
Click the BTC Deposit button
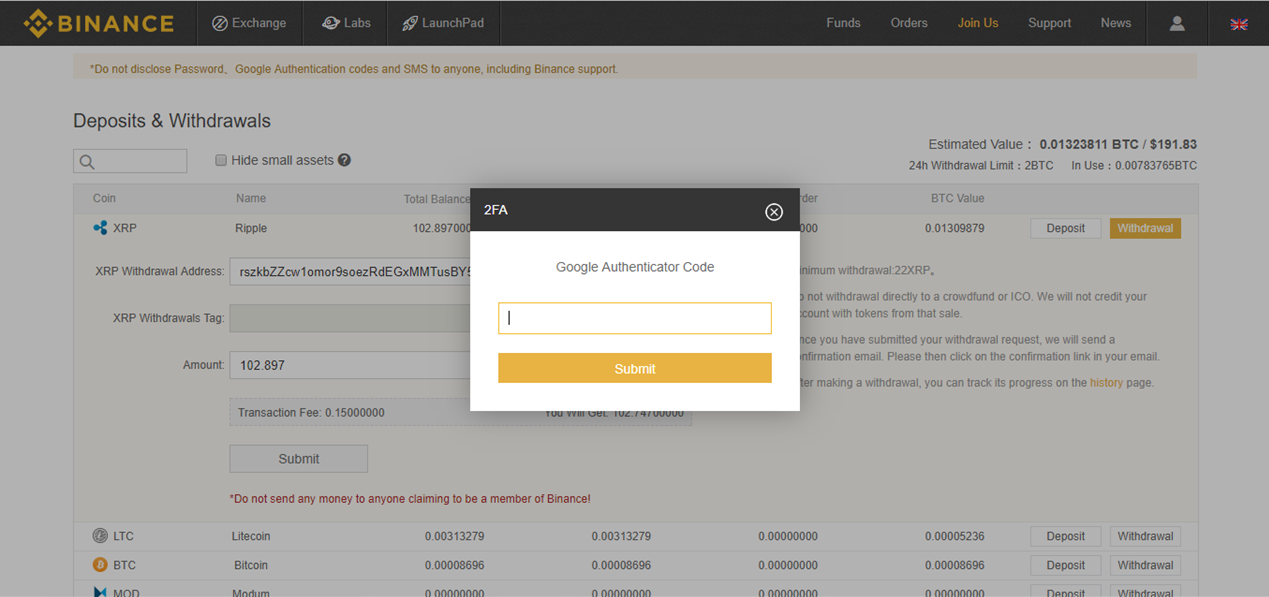coord(1065,565)
